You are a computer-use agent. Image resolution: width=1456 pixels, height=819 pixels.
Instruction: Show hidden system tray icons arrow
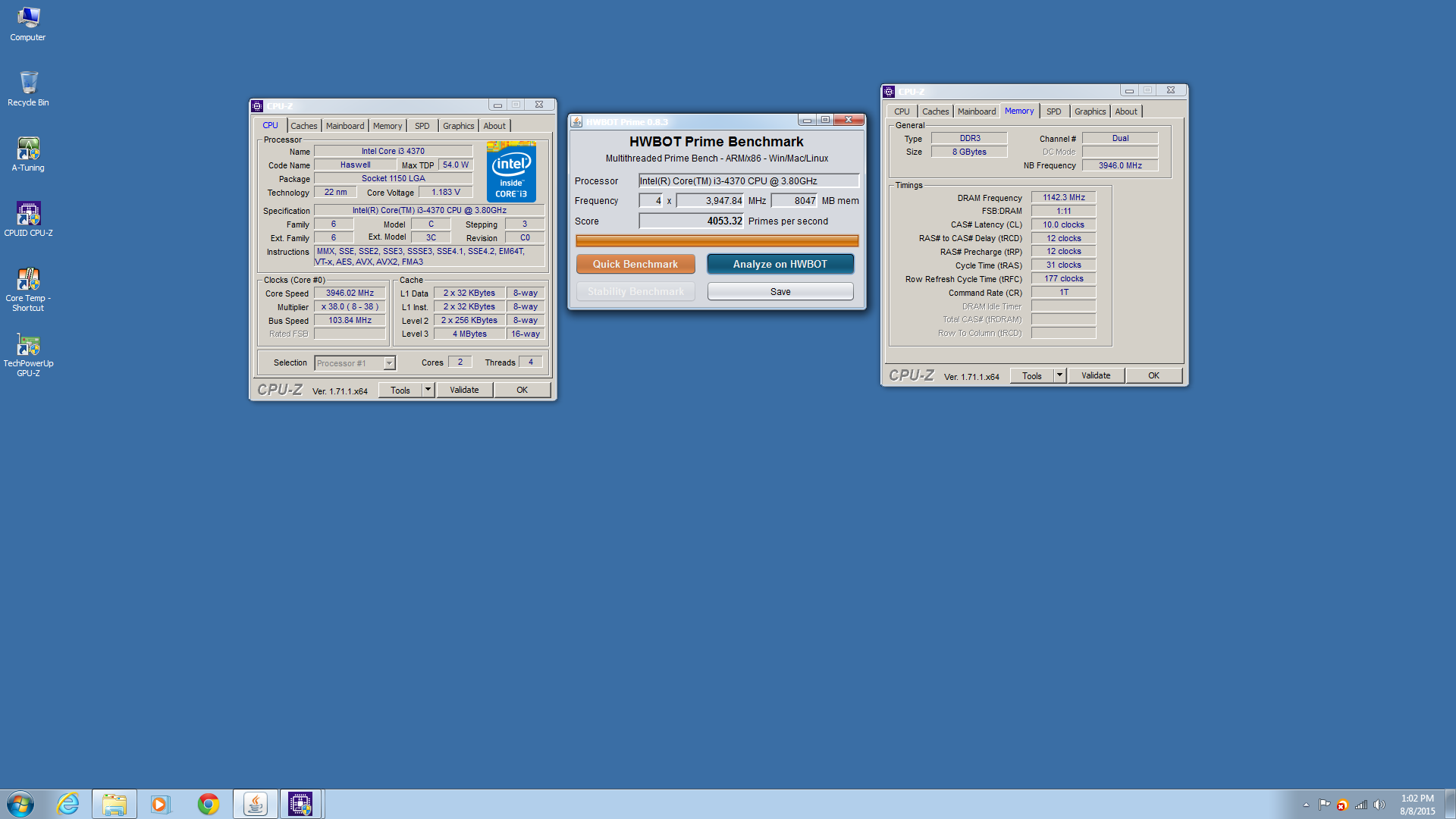pos(1306,805)
